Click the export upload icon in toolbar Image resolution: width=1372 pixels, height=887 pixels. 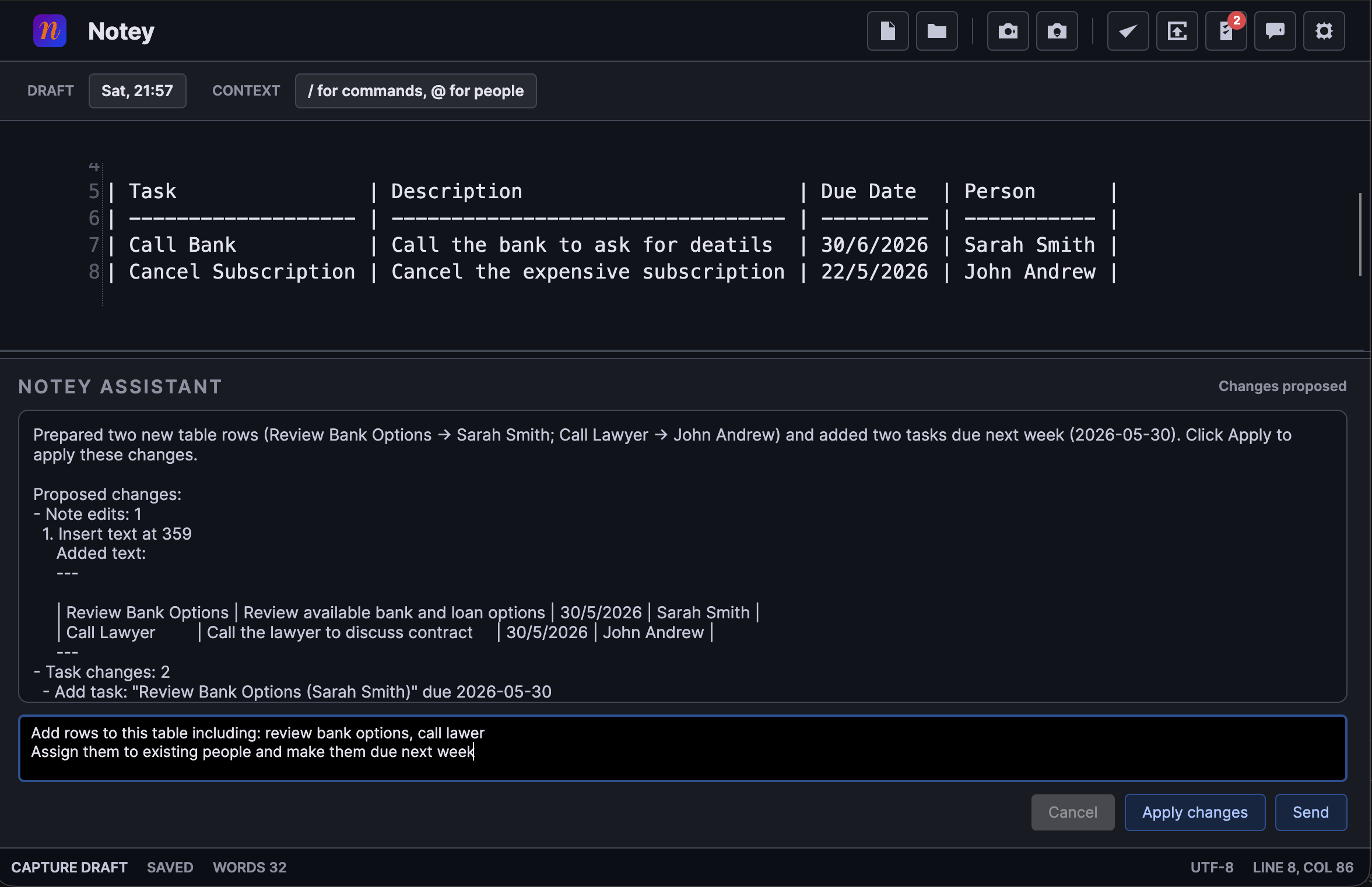1177,31
